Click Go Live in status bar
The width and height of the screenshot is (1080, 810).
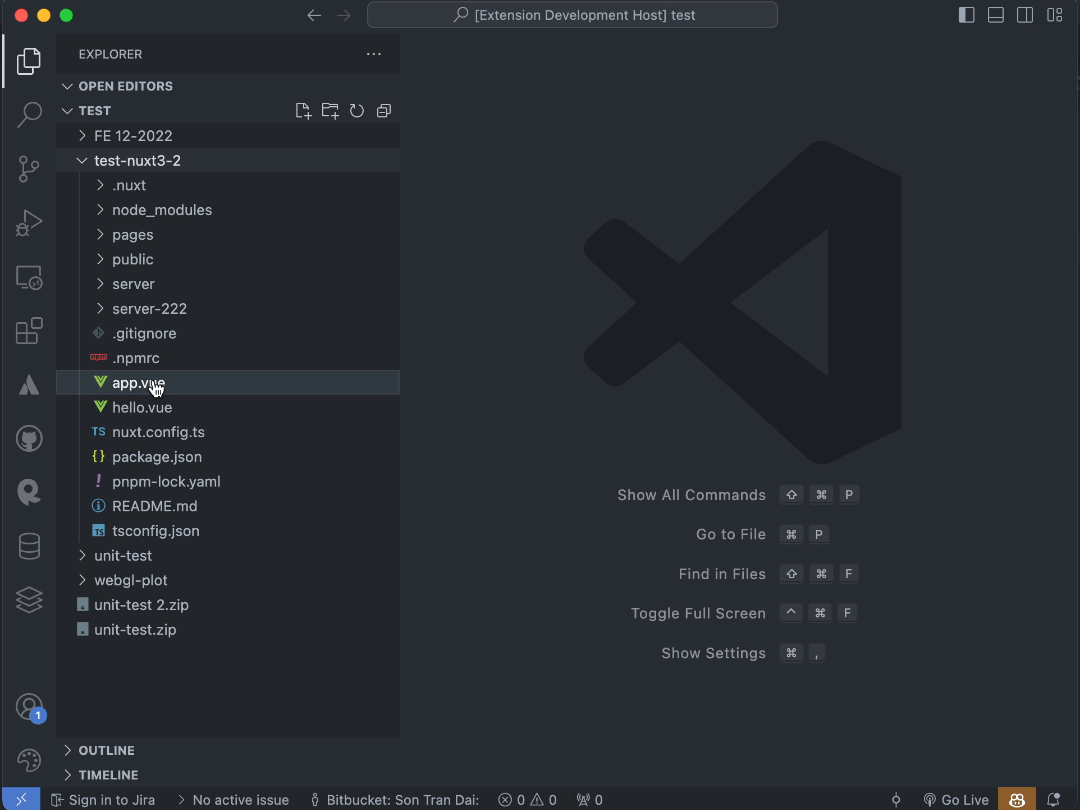pyautogui.click(x=955, y=800)
